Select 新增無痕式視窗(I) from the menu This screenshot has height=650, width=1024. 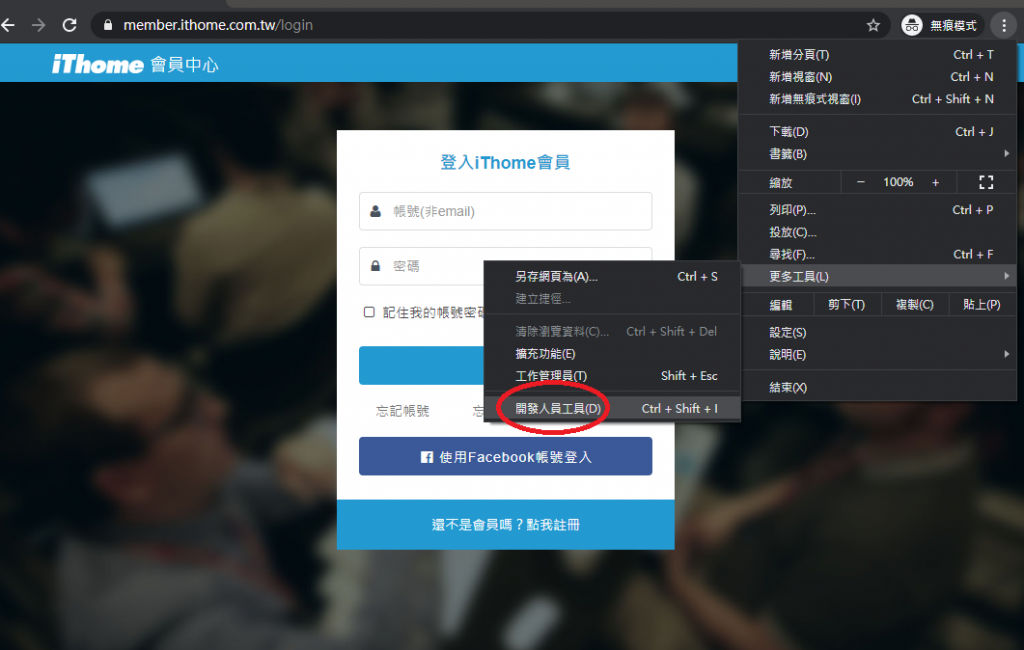[877, 99]
